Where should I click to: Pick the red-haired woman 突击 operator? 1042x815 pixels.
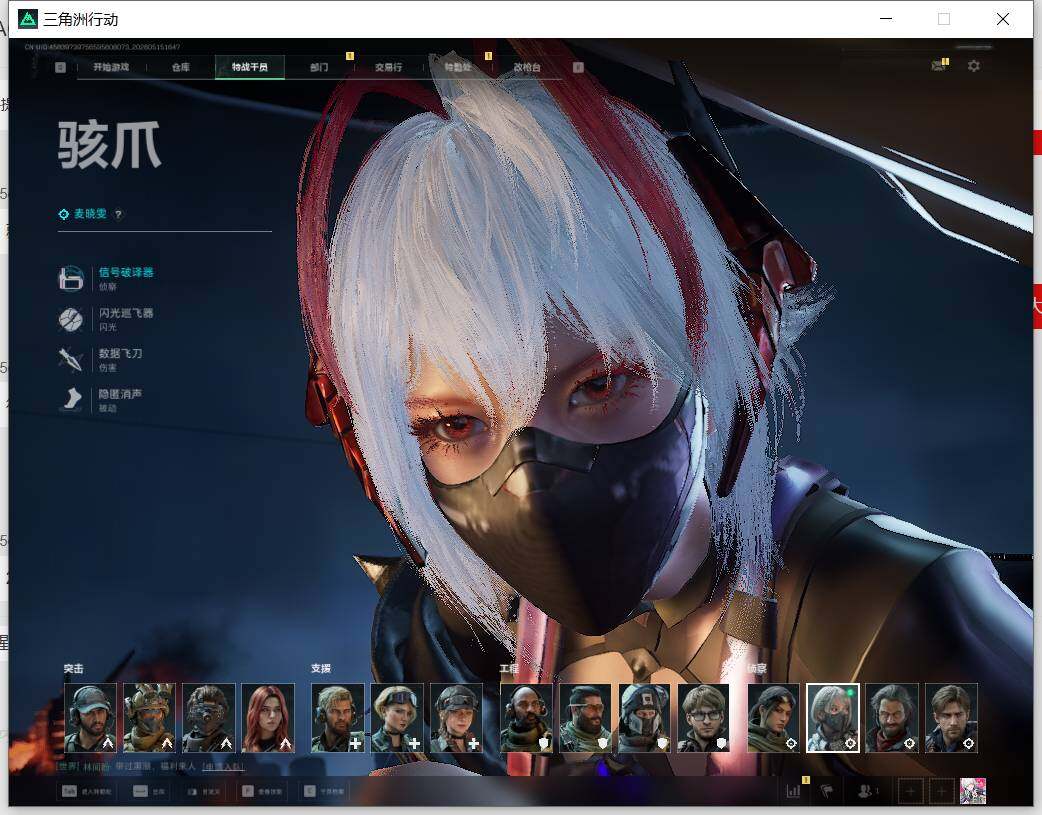point(268,717)
